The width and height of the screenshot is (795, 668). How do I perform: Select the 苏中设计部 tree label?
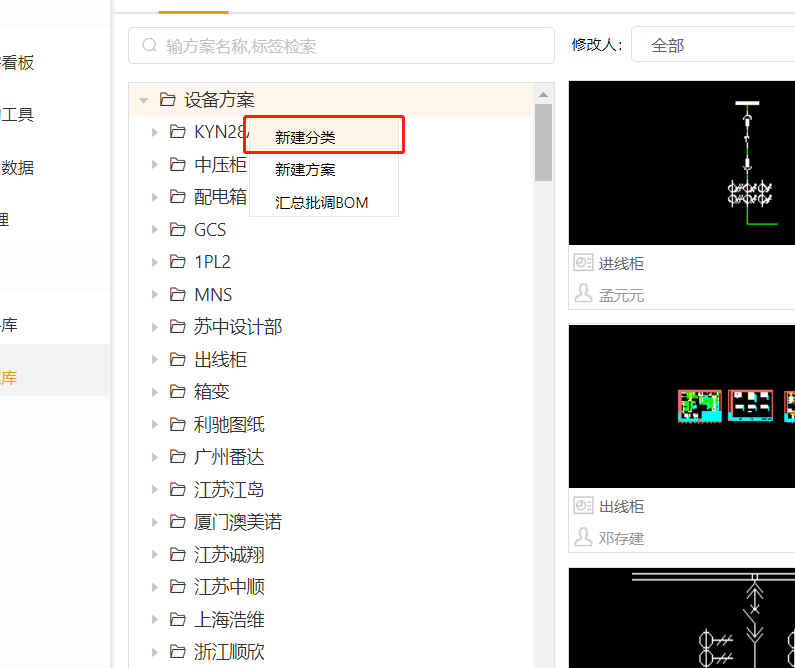click(x=238, y=327)
